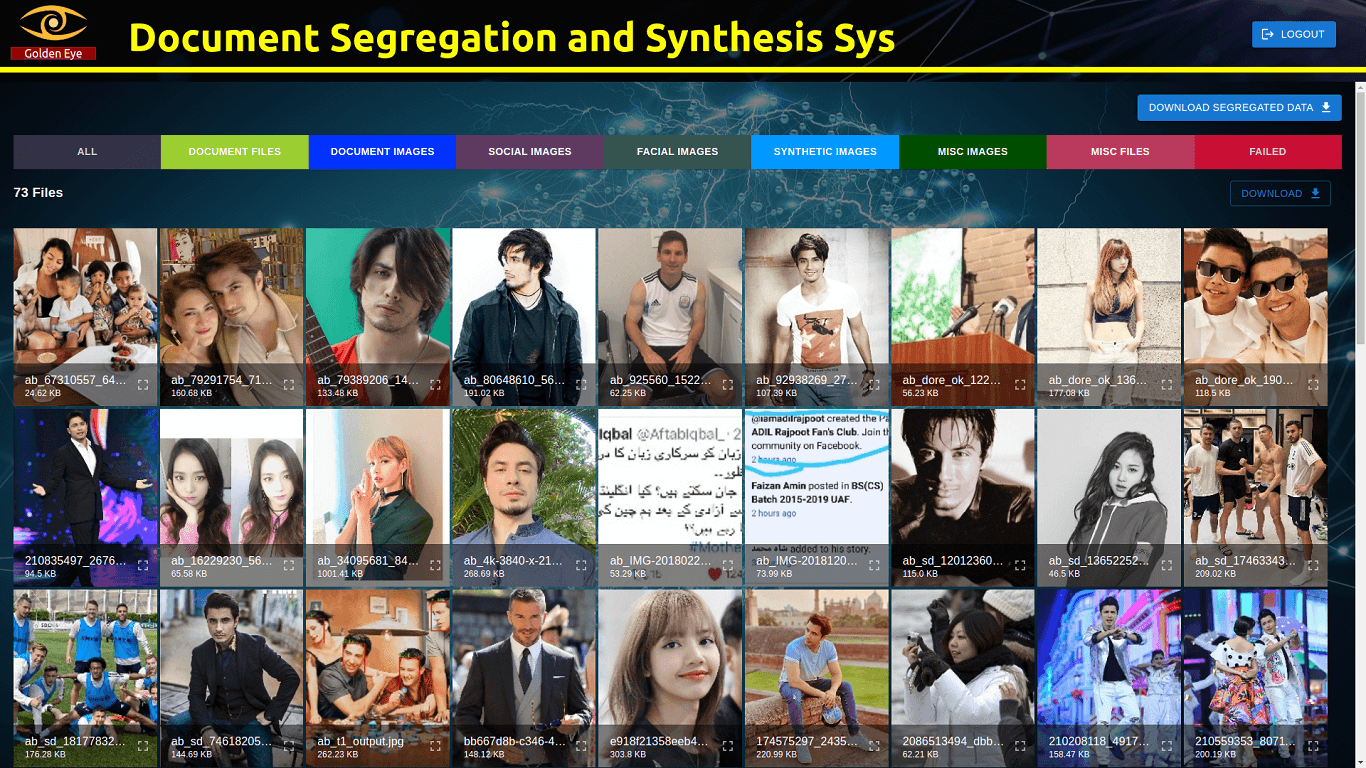Screen dimensions: 1366x768
Task: Click fullscreen icon on ab_80648610 tile
Action: click(x=581, y=385)
